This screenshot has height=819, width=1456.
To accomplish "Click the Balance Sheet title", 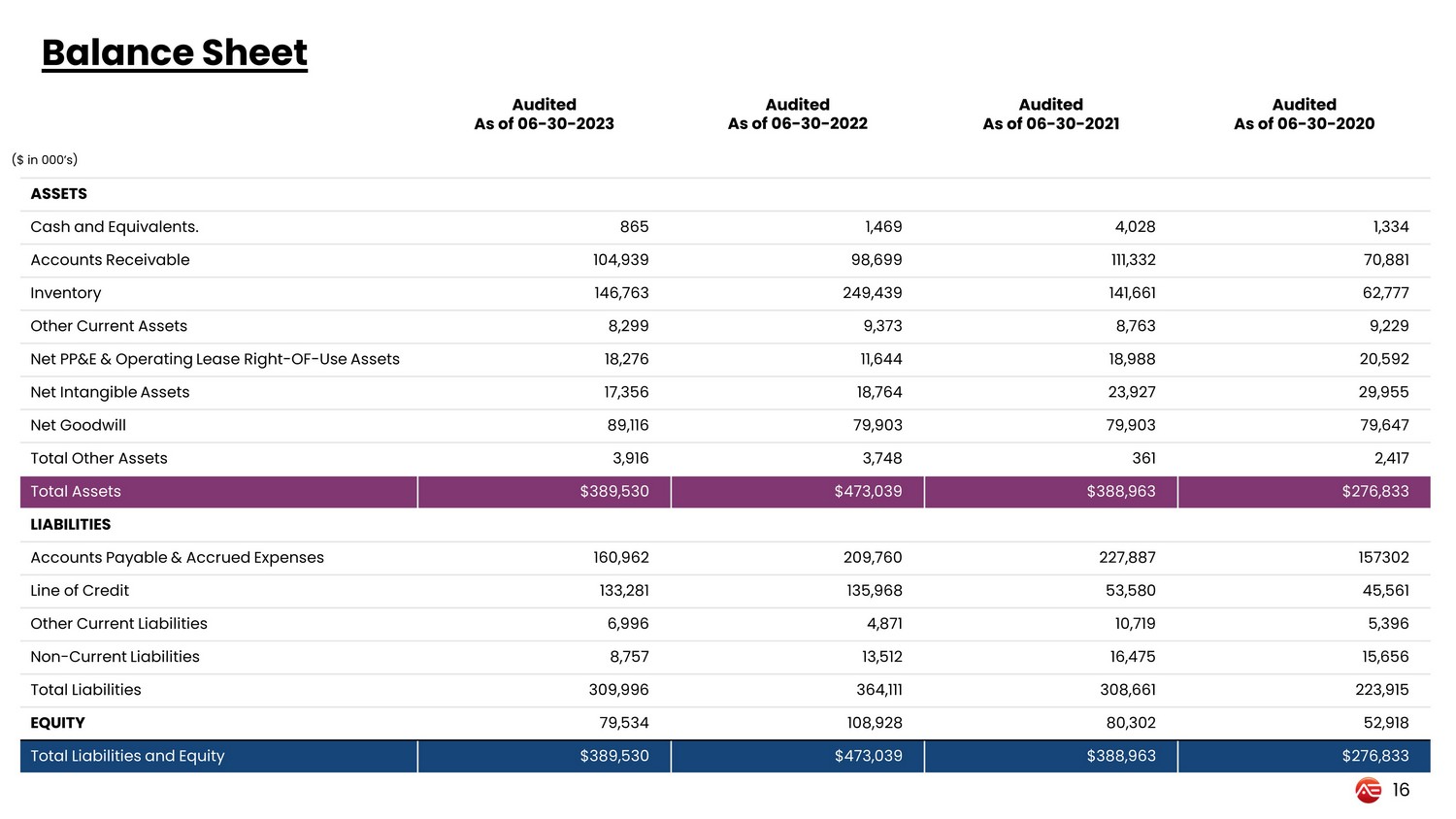I will (175, 52).
